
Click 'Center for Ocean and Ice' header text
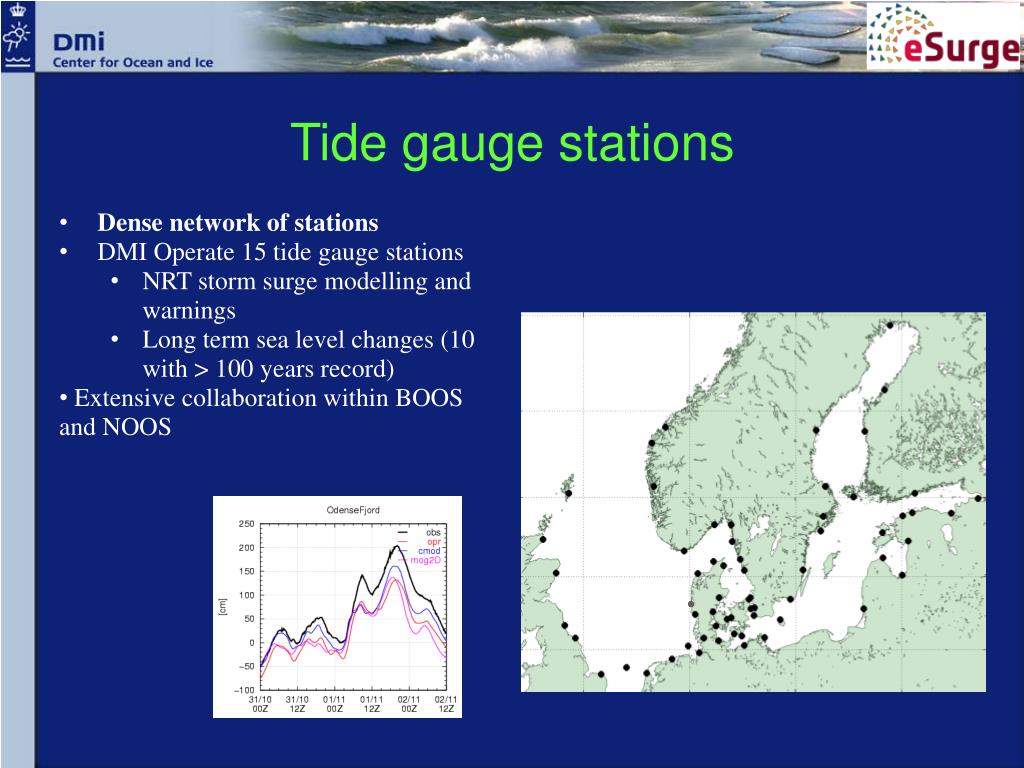(133, 63)
